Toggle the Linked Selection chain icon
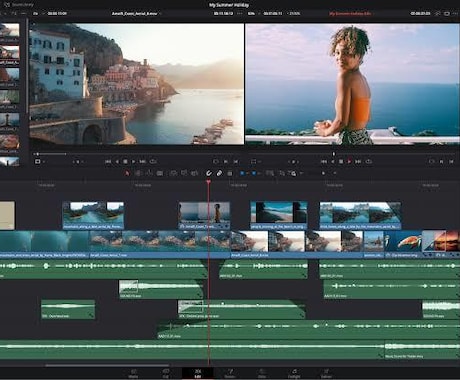Screen dimensions: 460x380 pyautogui.click(x=219, y=173)
